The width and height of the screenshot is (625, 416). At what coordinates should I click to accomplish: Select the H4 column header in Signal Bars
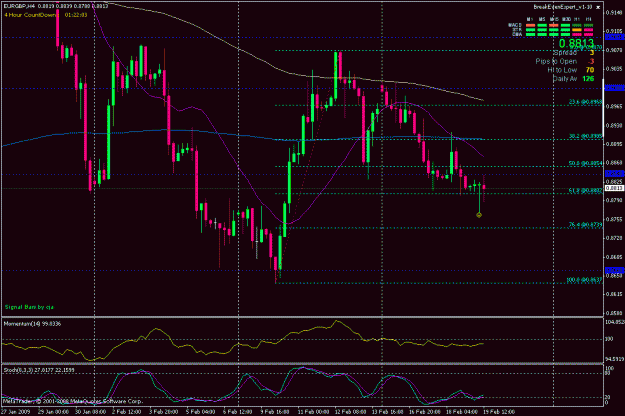(x=589, y=19)
